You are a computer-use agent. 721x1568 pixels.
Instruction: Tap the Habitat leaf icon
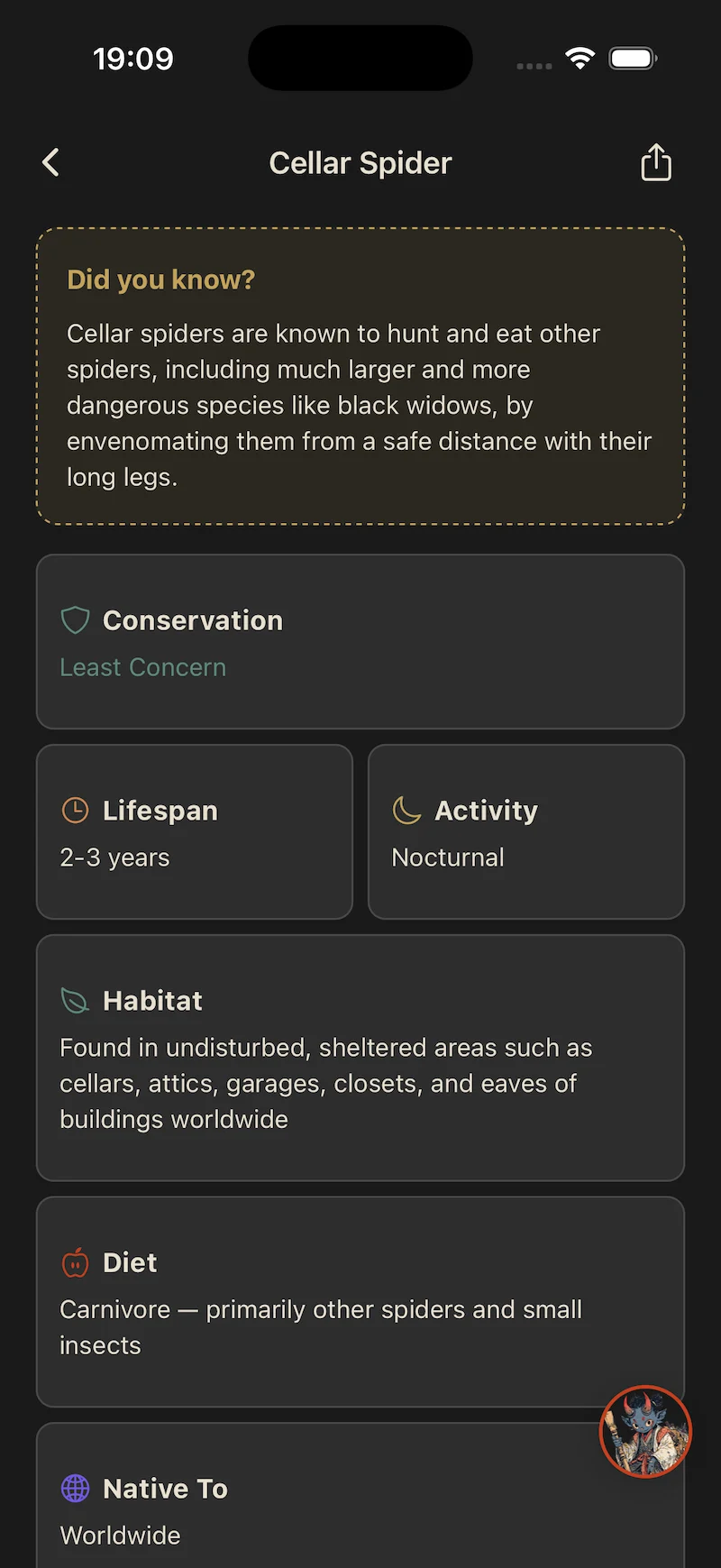(75, 1000)
